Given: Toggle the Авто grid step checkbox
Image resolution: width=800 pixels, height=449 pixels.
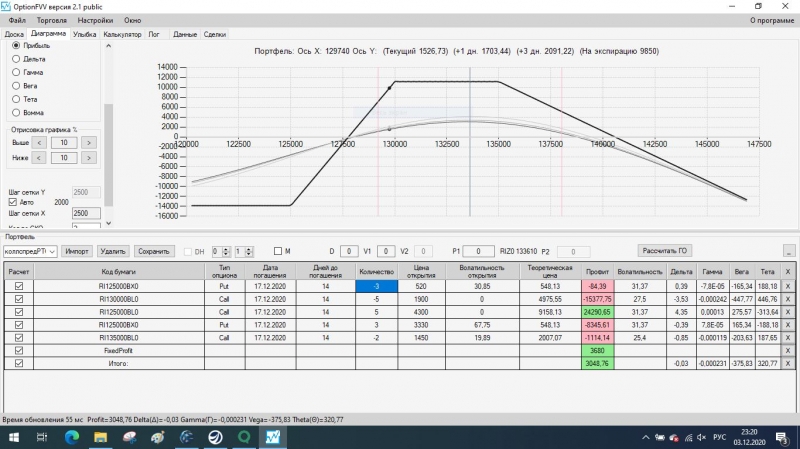Looking at the screenshot, I should pyautogui.click(x=13, y=202).
